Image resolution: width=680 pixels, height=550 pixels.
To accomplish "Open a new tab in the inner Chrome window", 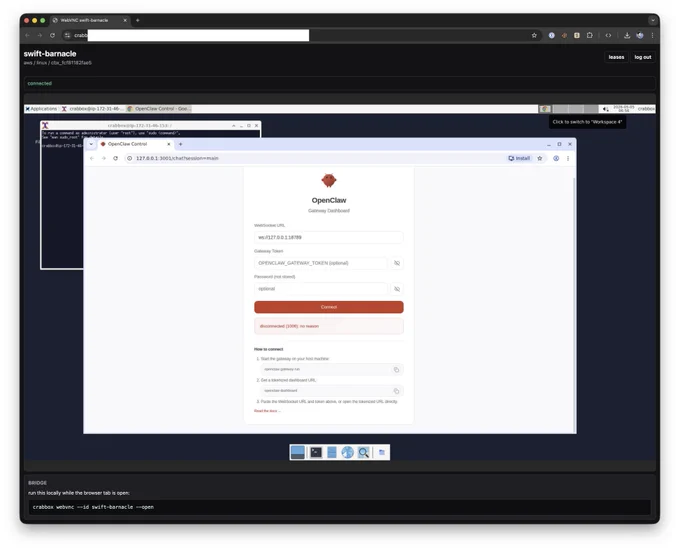I will pos(180,144).
